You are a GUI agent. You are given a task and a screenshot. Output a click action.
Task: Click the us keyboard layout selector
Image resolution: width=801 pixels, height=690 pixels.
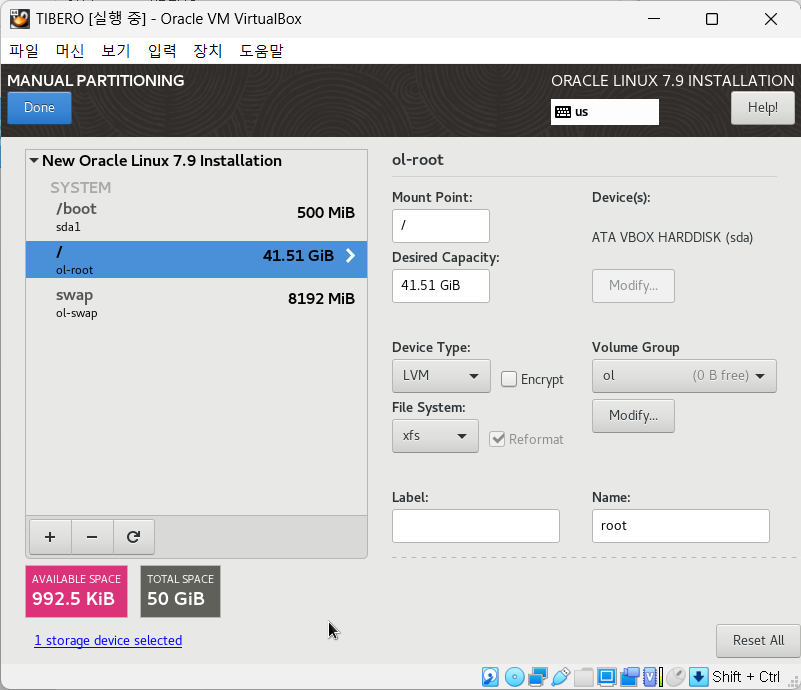tap(605, 112)
